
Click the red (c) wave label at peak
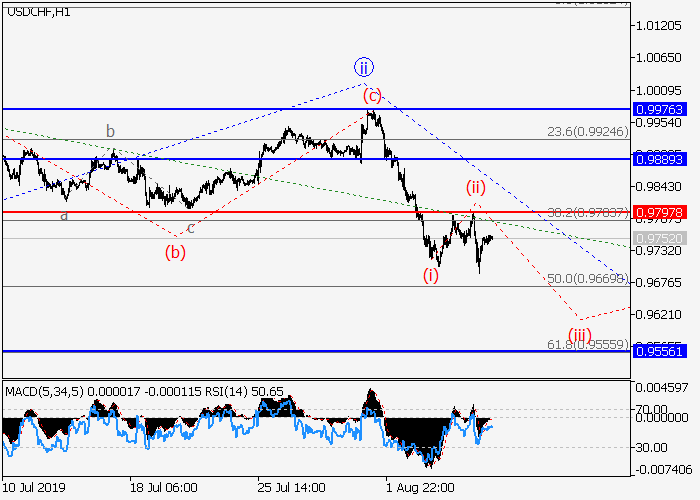tap(371, 95)
